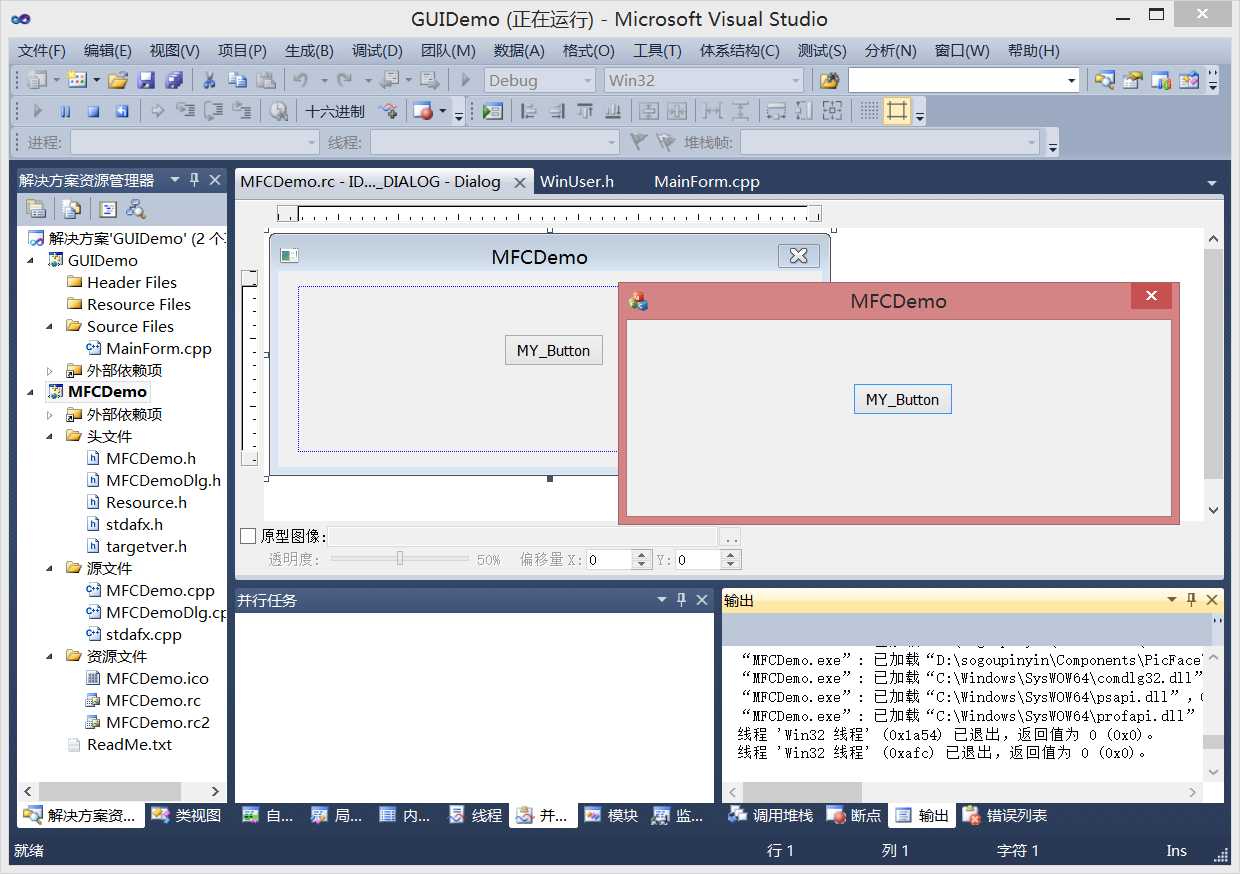Select MY_Button in the dialog editor
The height and width of the screenshot is (874, 1240).
click(x=553, y=350)
